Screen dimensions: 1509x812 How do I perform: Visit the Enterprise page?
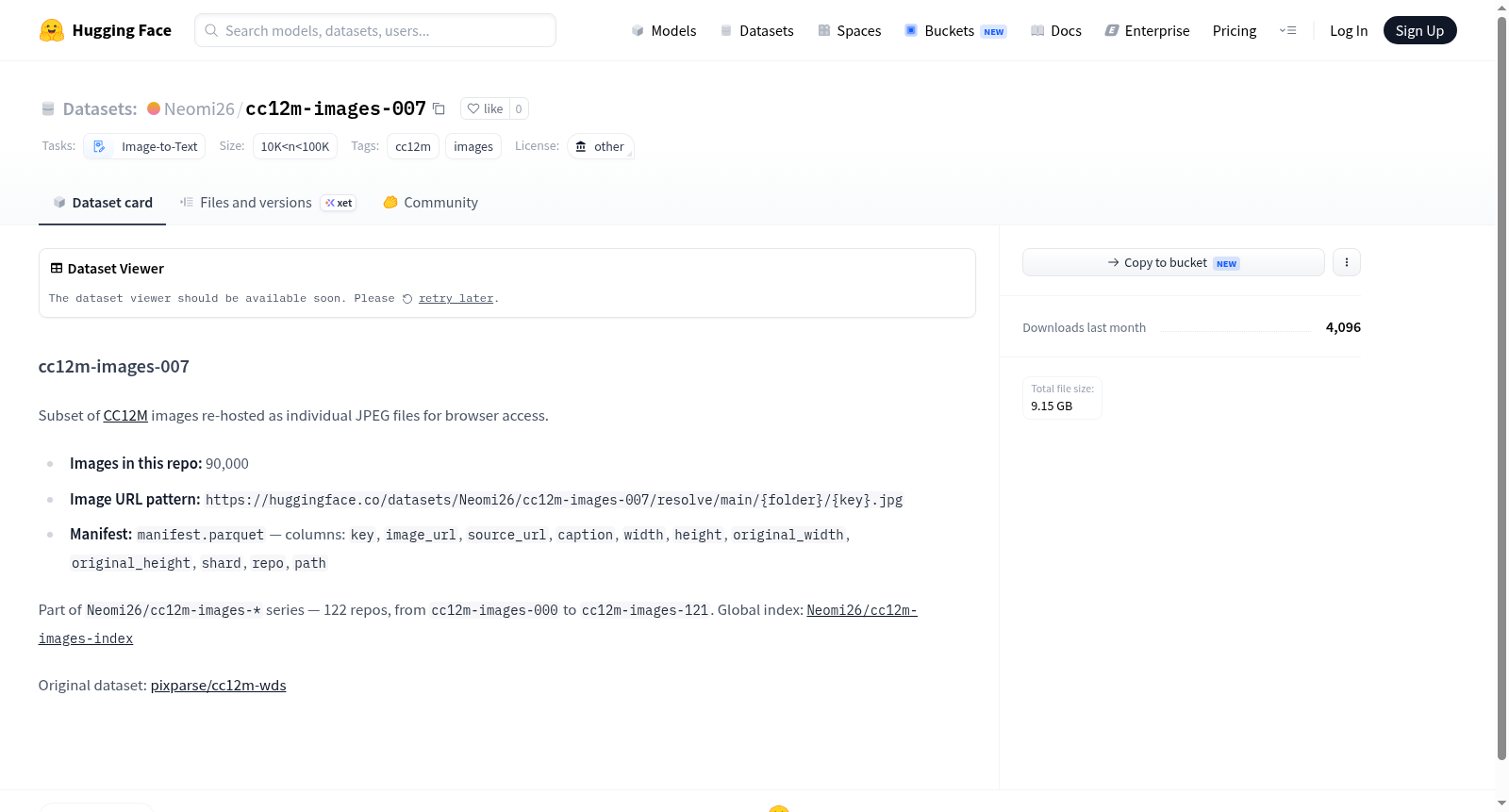[1147, 30]
